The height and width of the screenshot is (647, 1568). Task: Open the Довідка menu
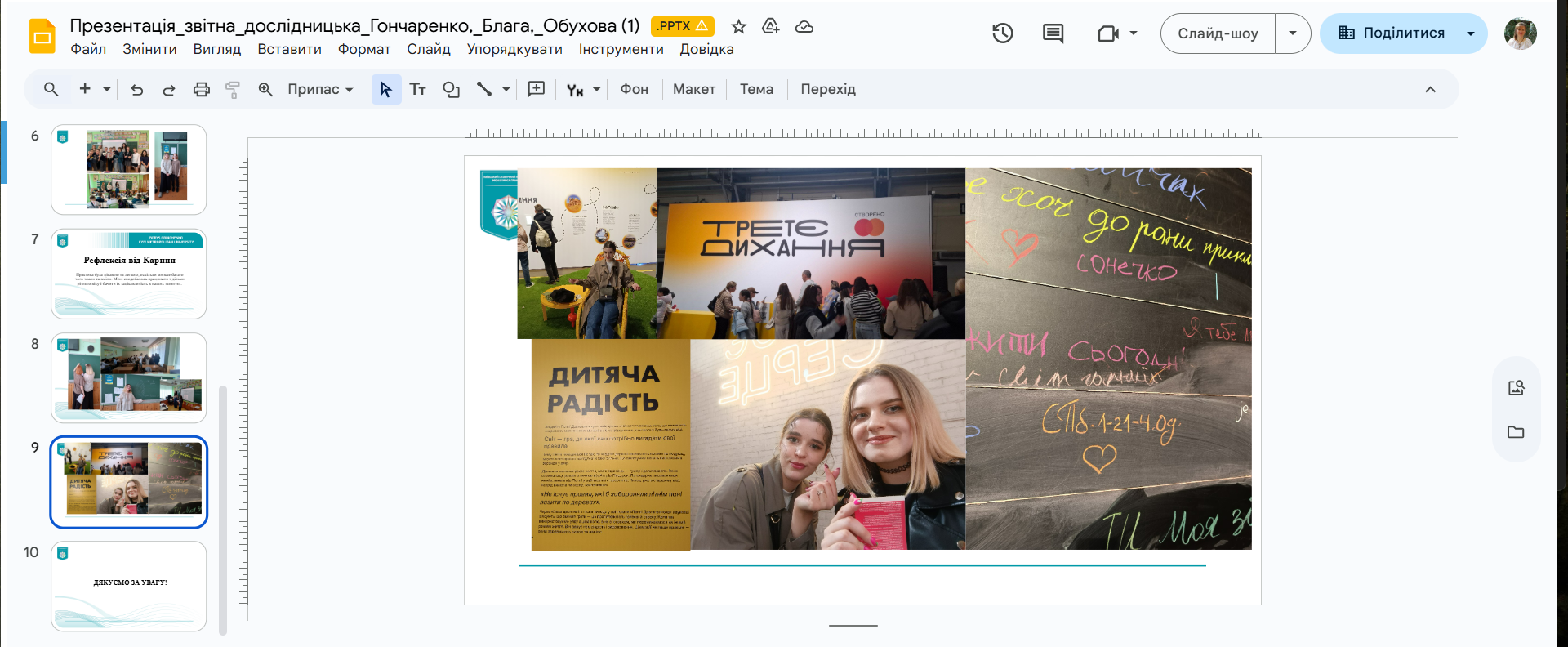[x=706, y=49]
